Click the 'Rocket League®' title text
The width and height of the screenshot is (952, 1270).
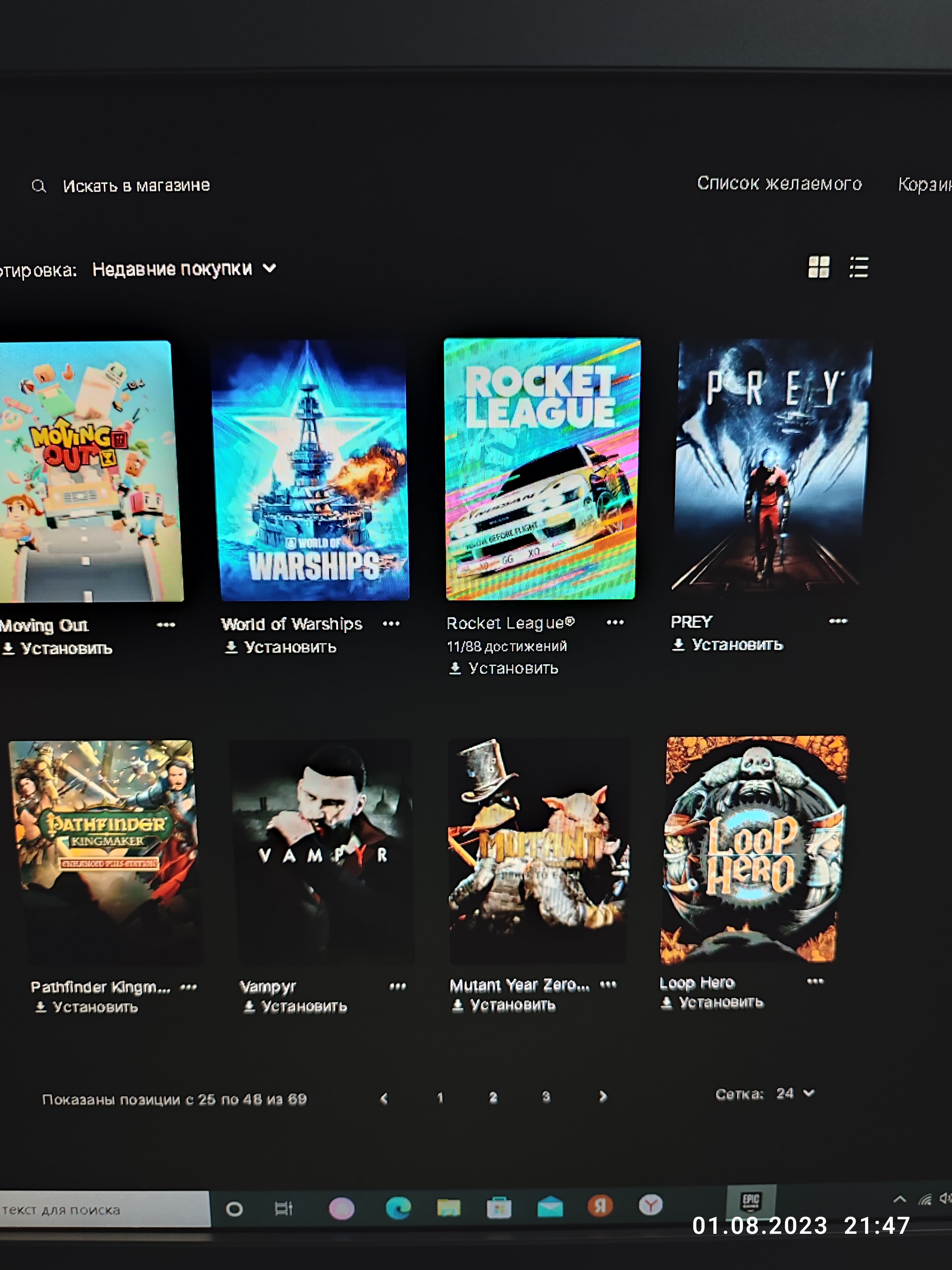[x=511, y=623]
